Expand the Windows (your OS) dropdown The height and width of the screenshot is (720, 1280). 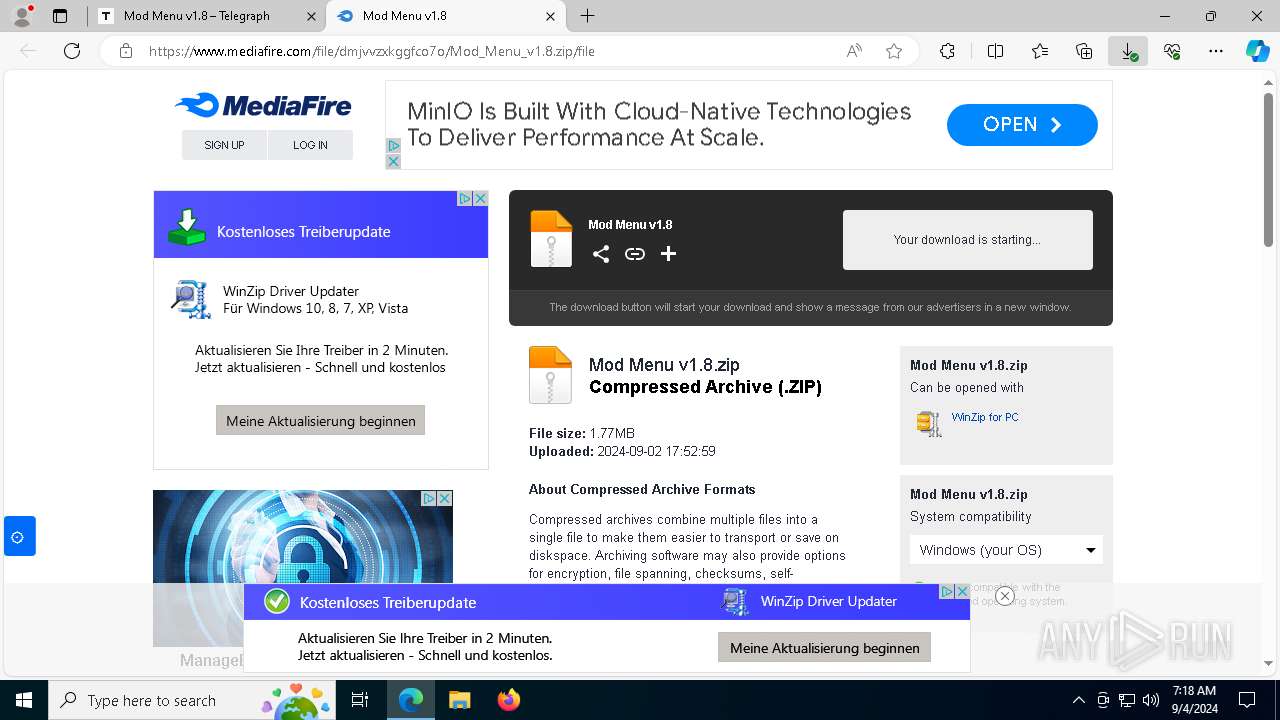(1006, 550)
